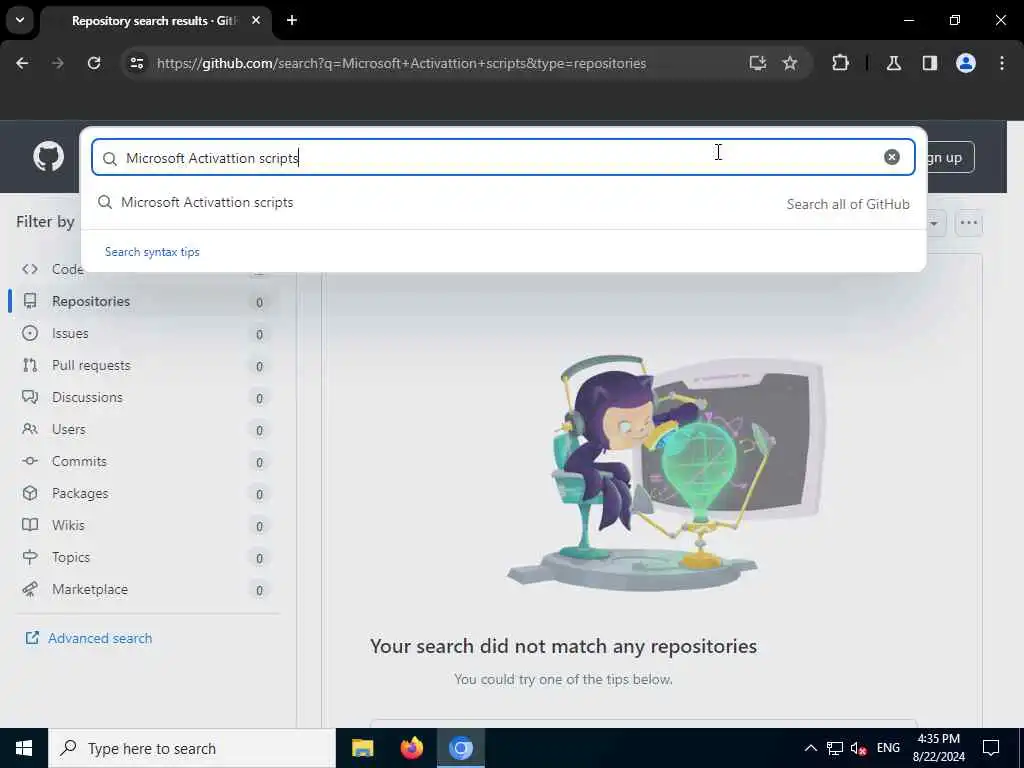Filter results by Issues
The image size is (1024, 768).
click(145, 333)
